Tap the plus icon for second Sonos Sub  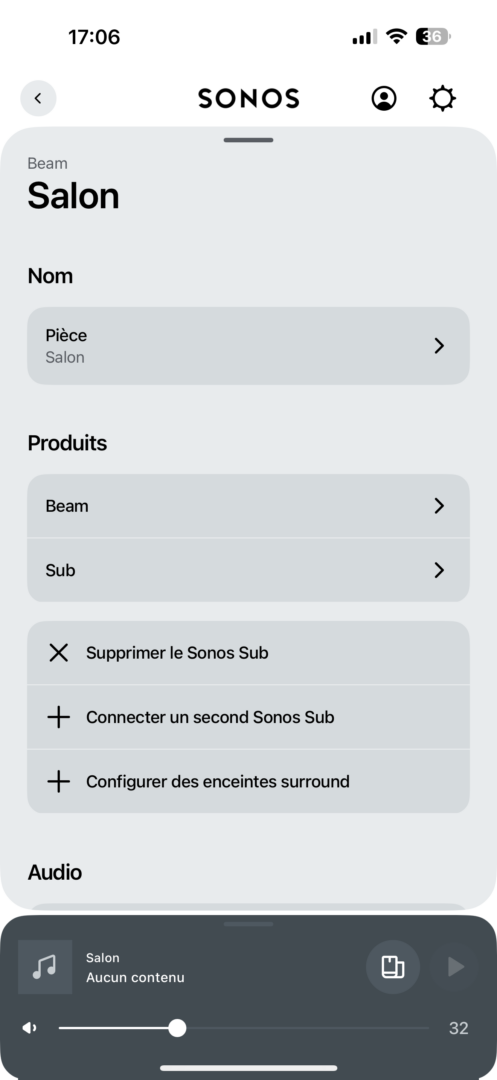click(59, 718)
